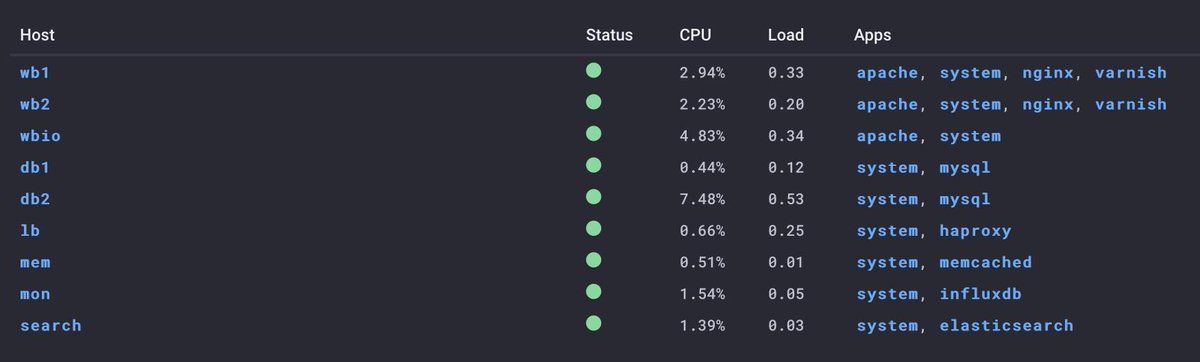Open the varnish app link for wb2
The image size is (1200, 362).
pyautogui.click(x=1130, y=104)
